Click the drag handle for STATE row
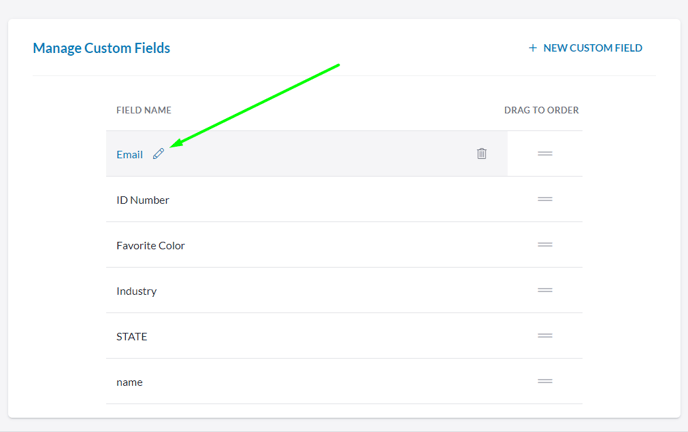The image size is (688, 432). pyautogui.click(x=545, y=336)
